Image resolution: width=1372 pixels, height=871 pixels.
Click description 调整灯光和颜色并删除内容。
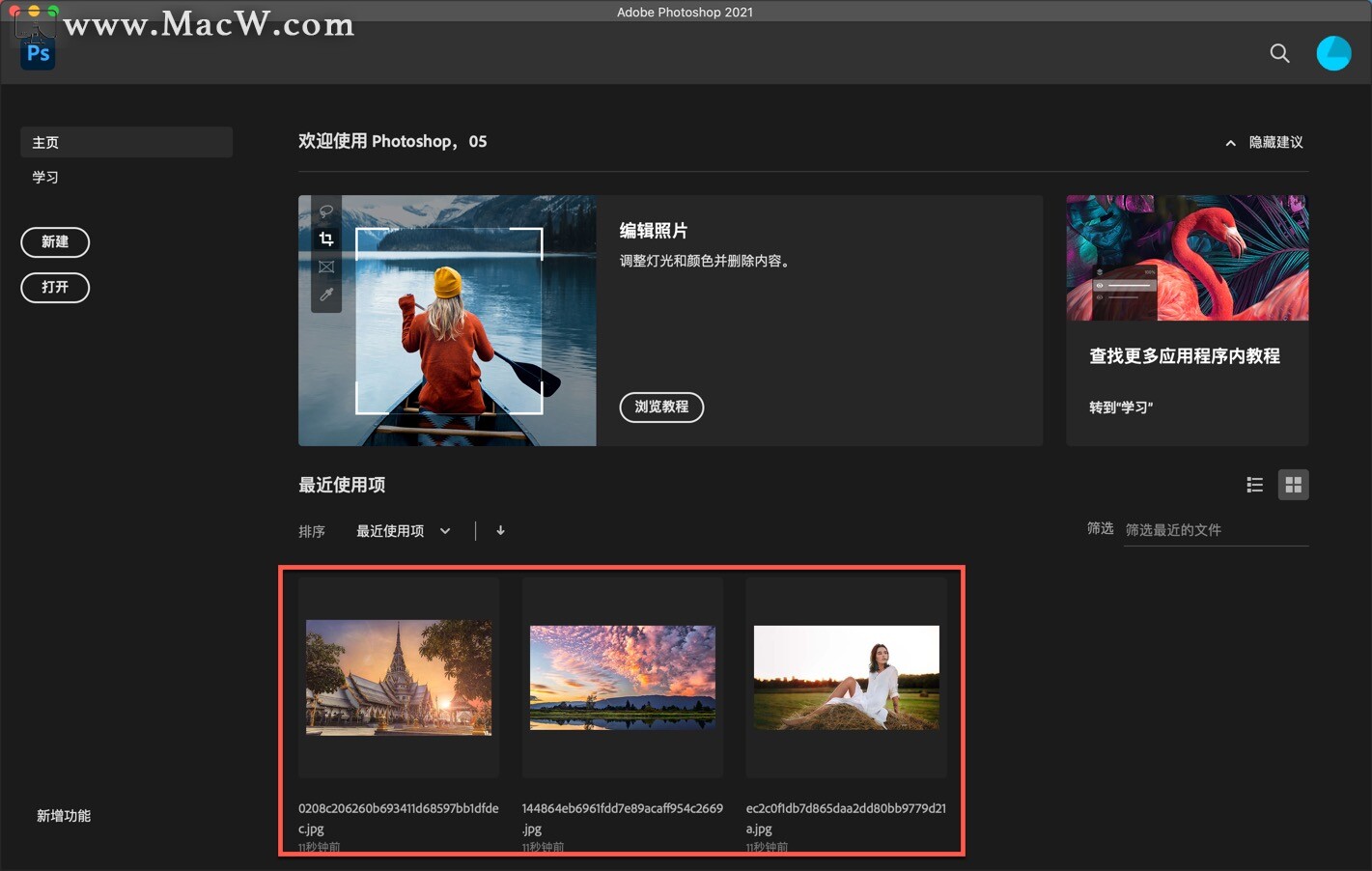coord(708,261)
